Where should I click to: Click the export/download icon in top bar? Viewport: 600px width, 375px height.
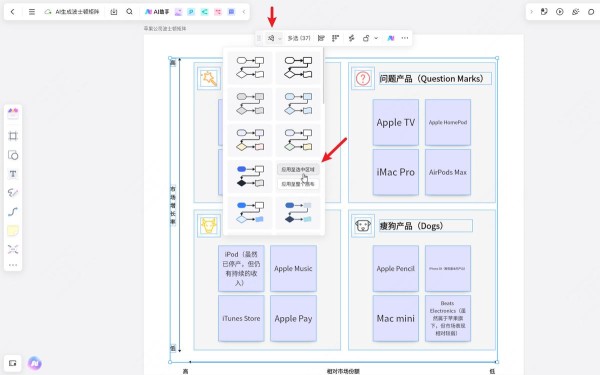click(x=114, y=12)
